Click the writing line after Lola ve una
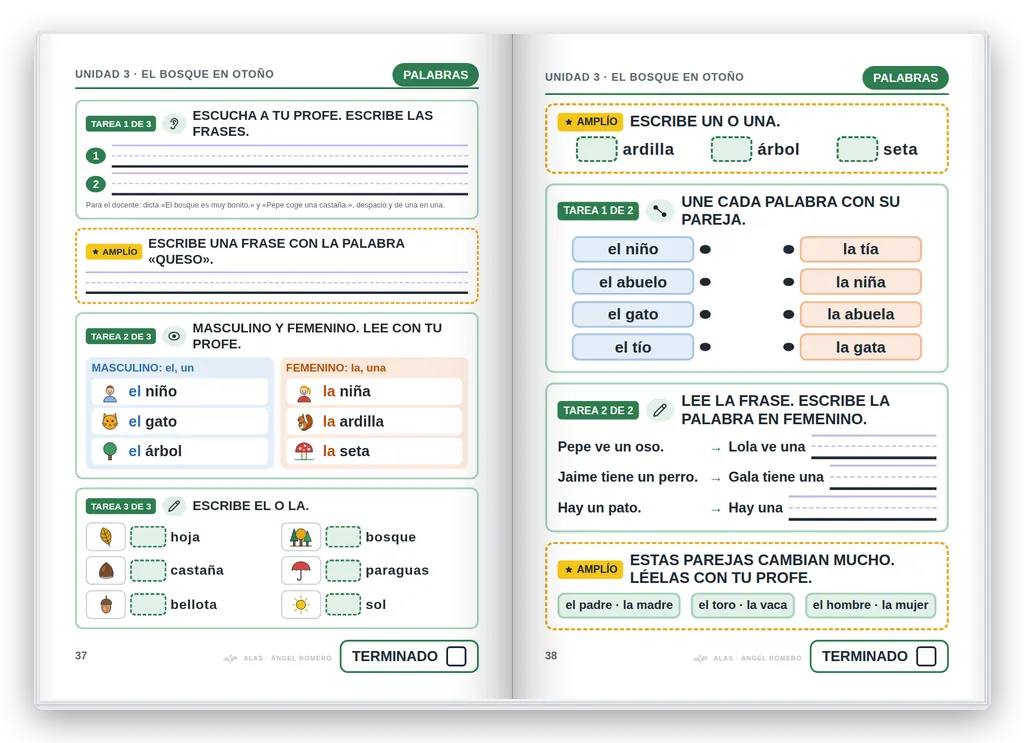 874,447
